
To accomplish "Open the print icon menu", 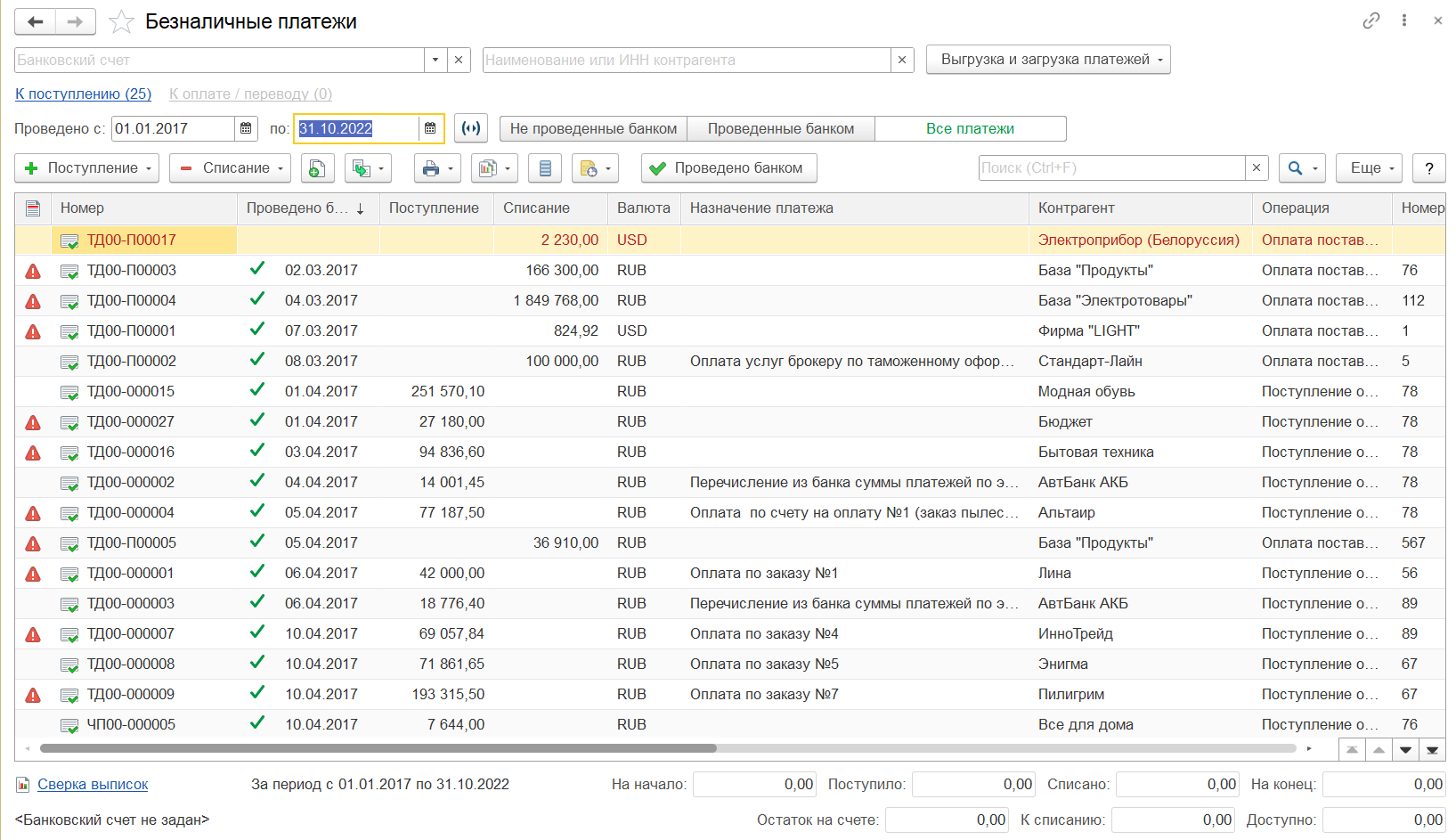I will (437, 168).
